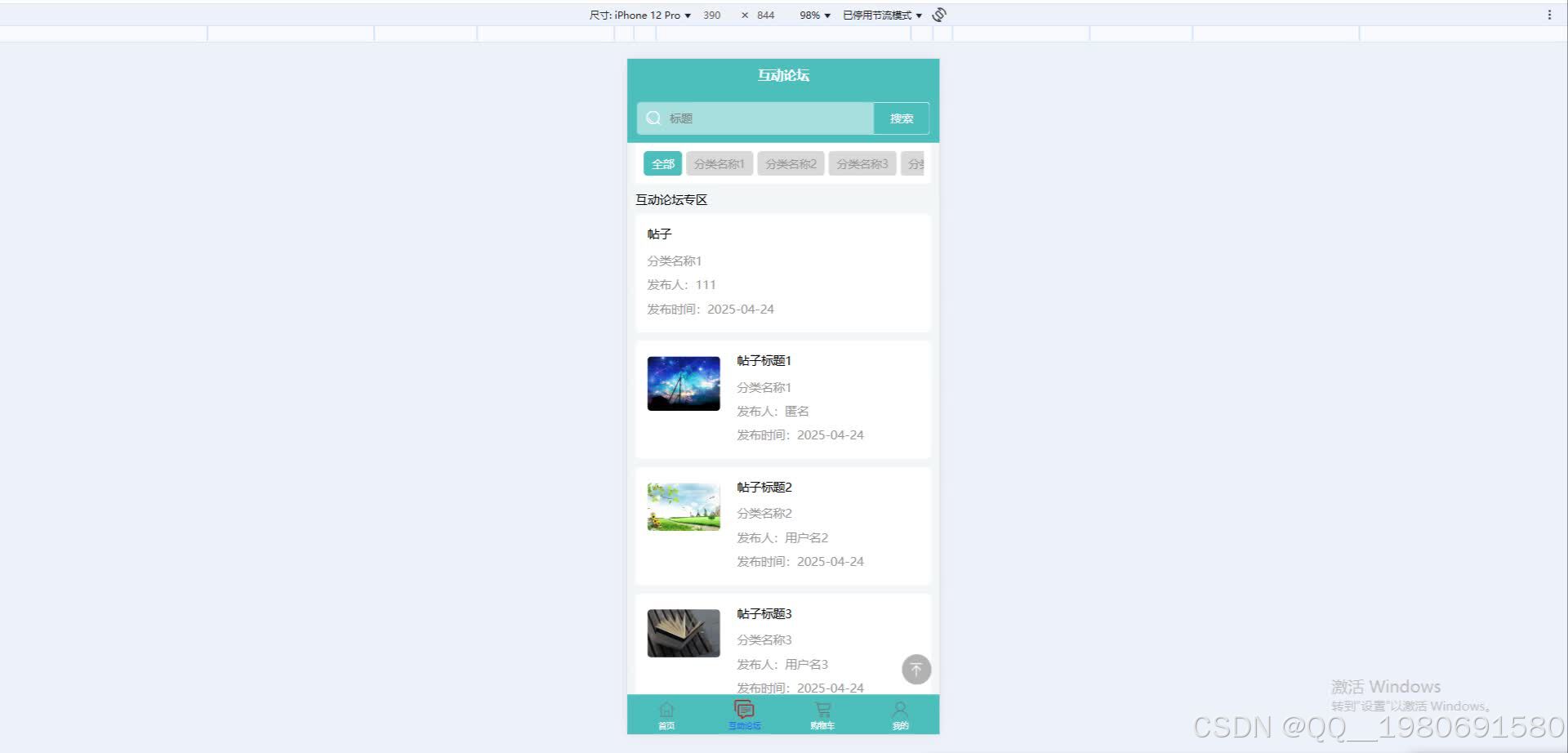Select the 分类名称3 category filter chip
Viewport: 1568px width, 753px height.
pos(862,163)
